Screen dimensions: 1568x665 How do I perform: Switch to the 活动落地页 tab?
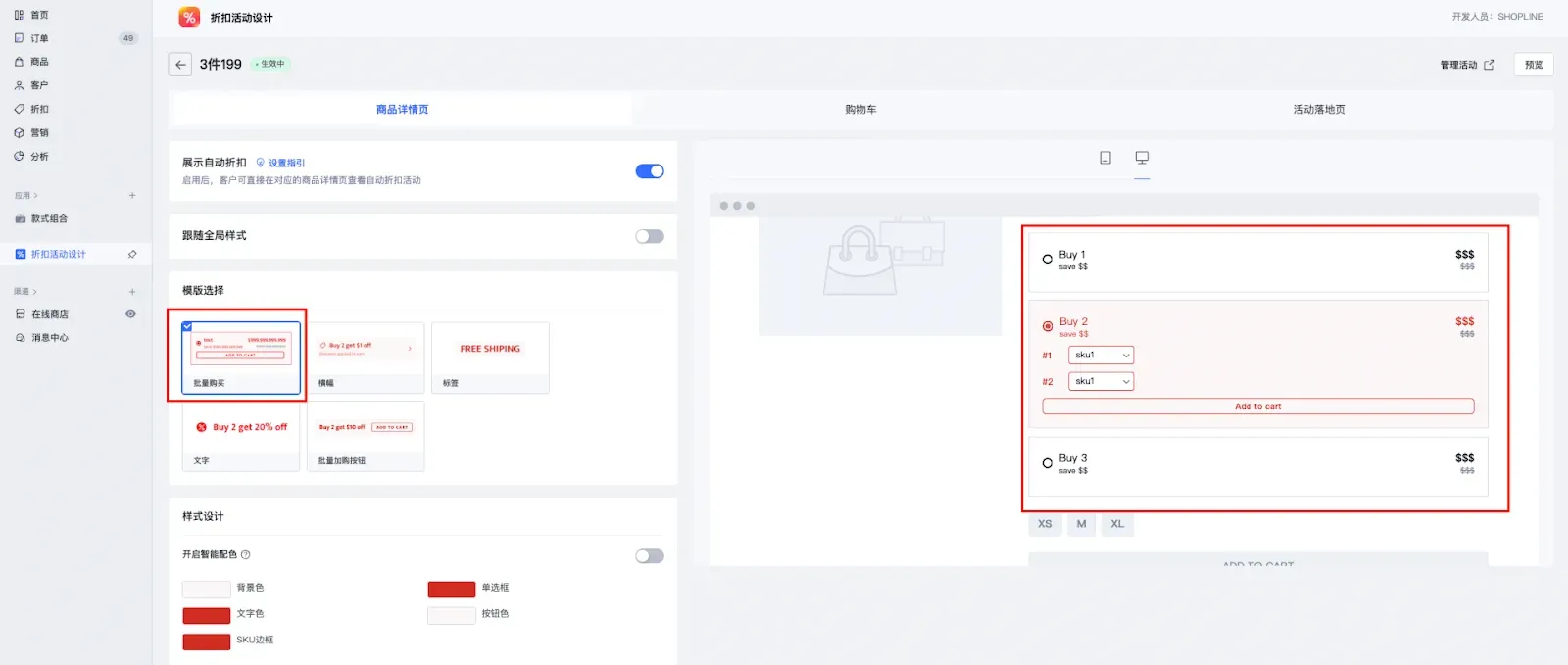click(x=1318, y=110)
